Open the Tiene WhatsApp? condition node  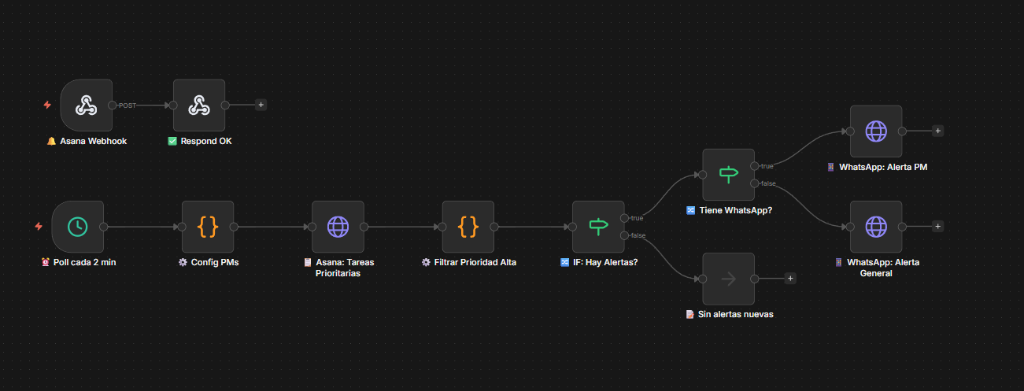click(729, 175)
